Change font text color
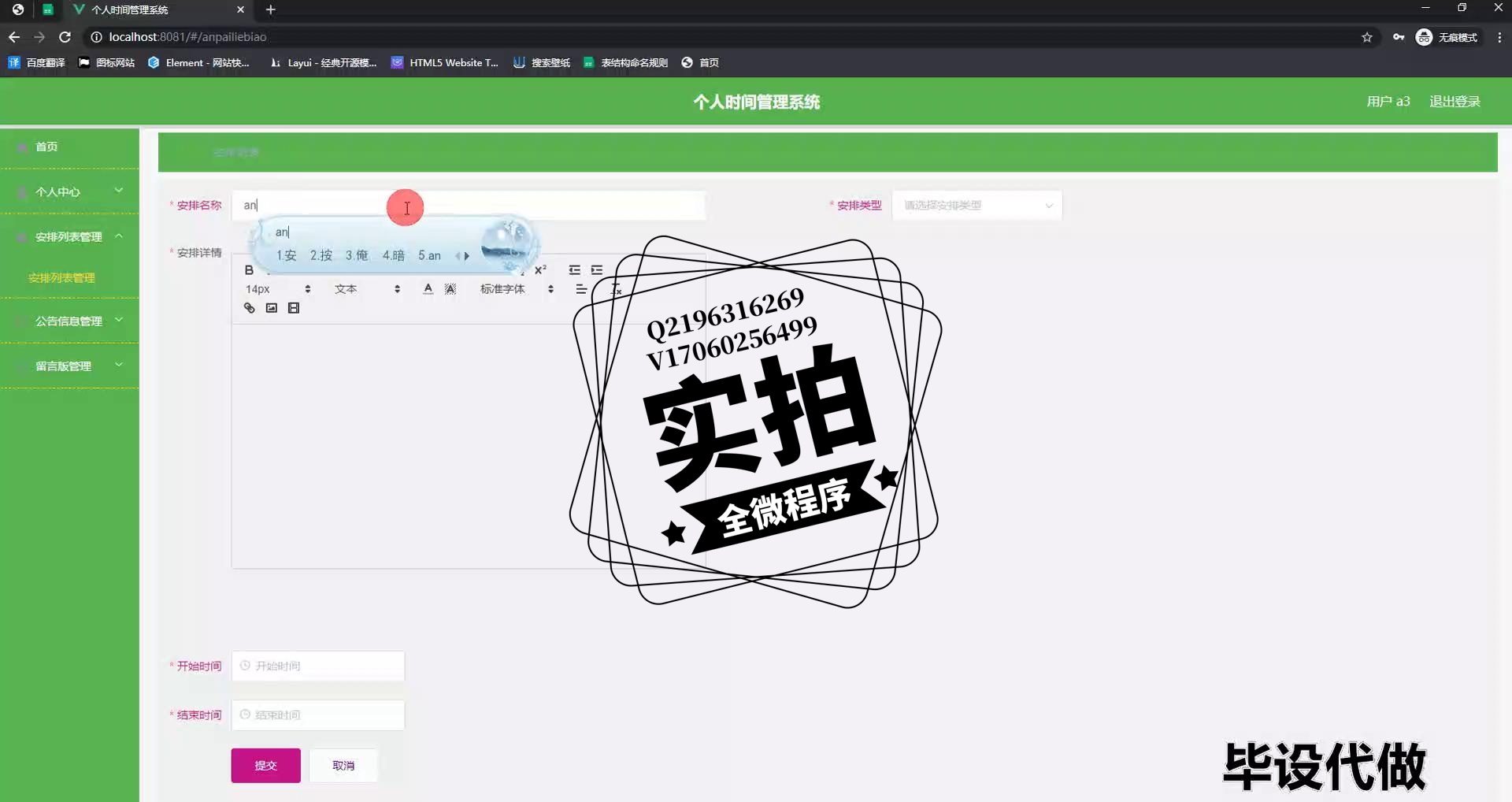 pos(428,289)
